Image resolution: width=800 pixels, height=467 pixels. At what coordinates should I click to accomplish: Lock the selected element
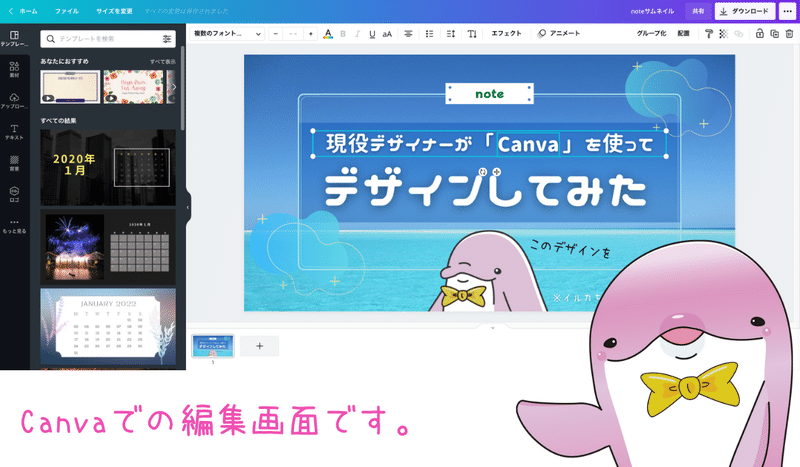(x=760, y=34)
